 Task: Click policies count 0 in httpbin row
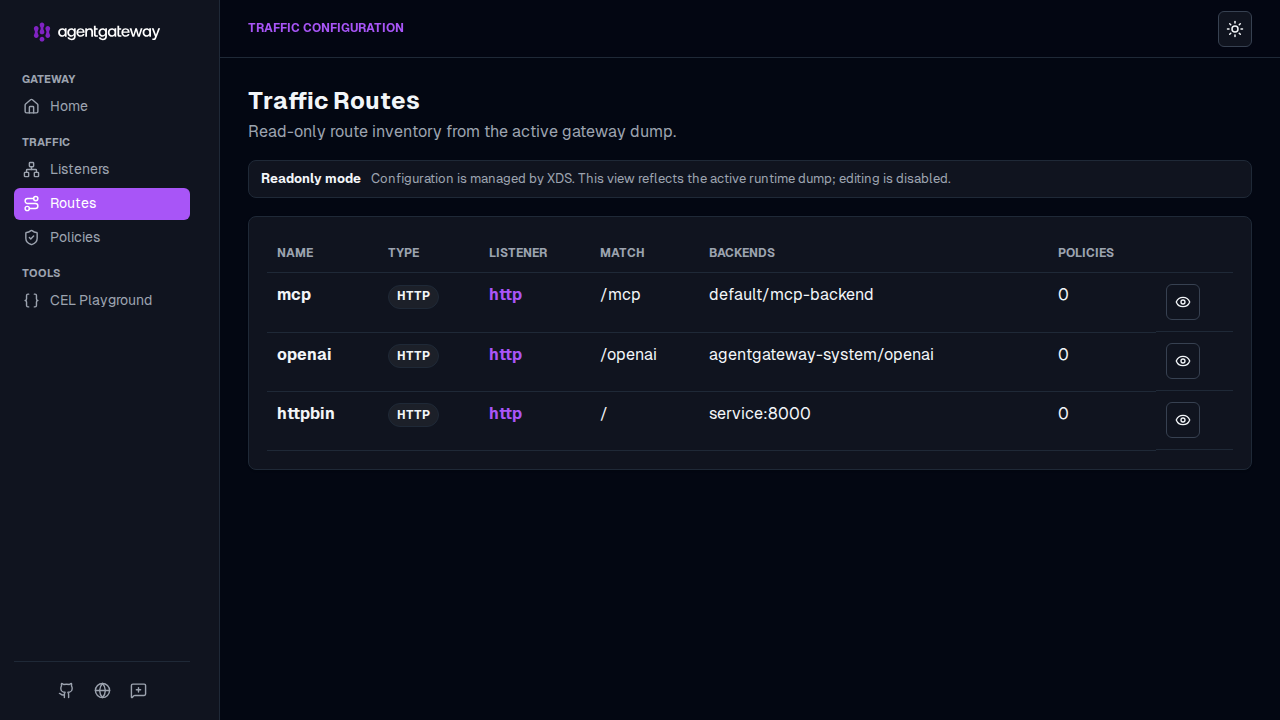point(1063,413)
